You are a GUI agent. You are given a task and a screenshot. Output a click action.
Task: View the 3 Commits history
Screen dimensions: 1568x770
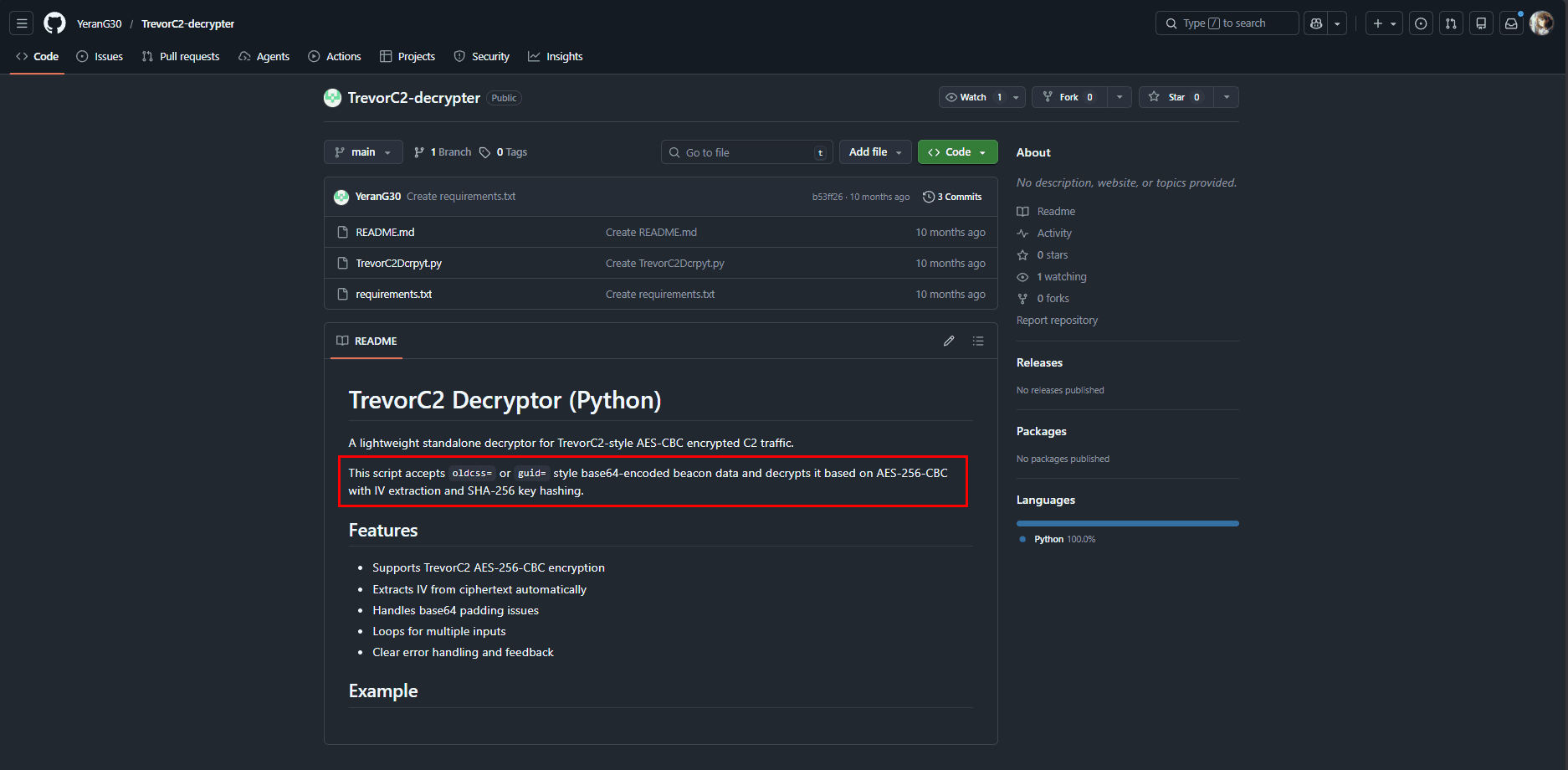[x=952, y=197]
